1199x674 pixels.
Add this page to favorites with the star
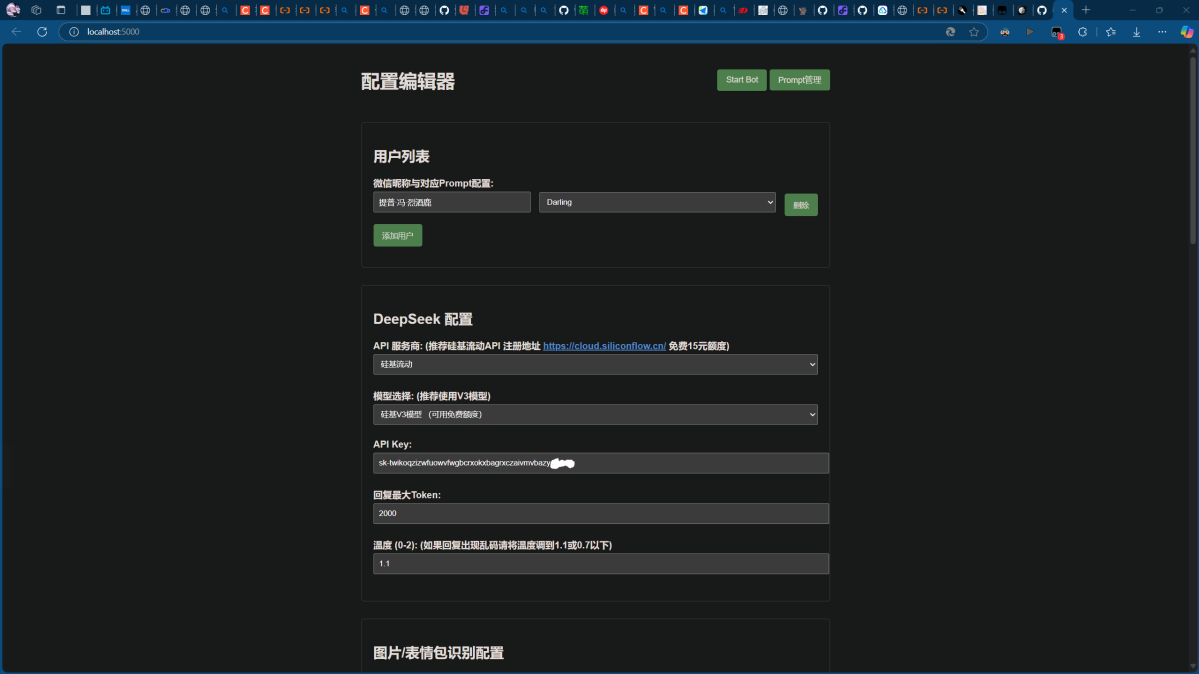click(974, 32)
